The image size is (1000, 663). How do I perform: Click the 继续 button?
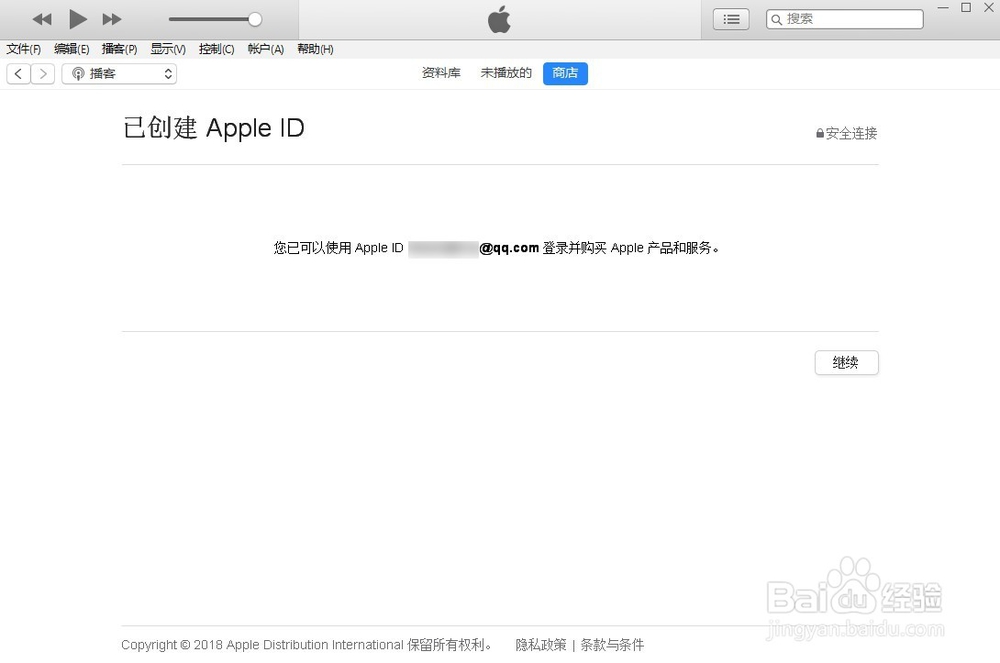click(x=846, y=363)
